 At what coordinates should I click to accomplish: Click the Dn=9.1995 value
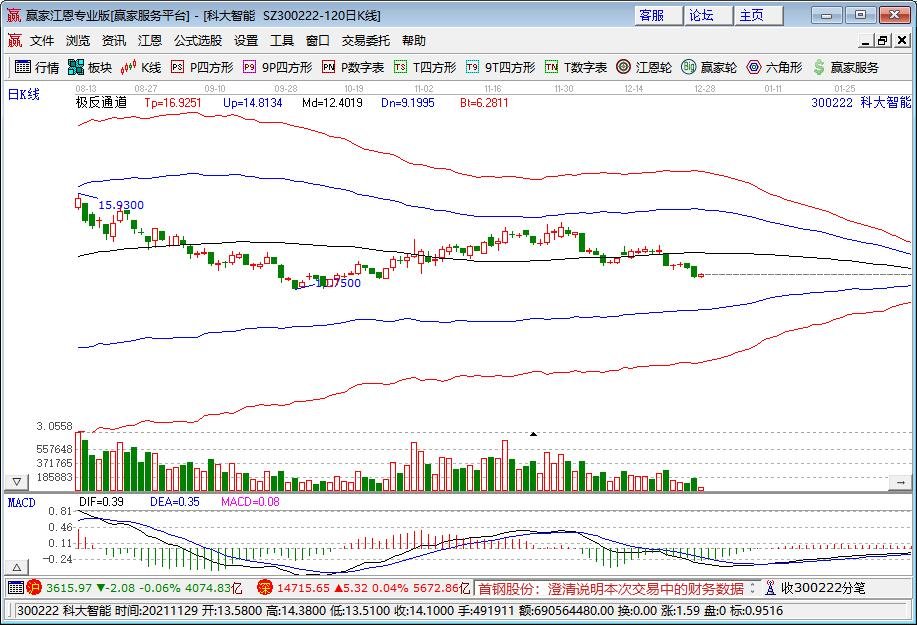pos(408,103)
